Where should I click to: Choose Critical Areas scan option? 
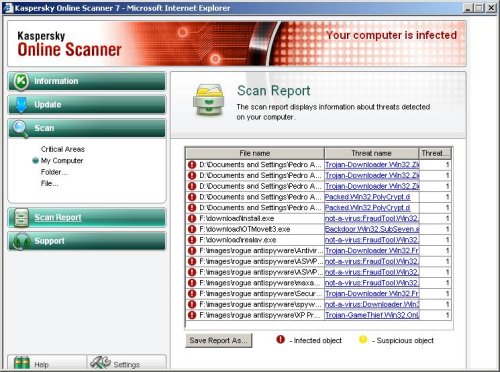63,149
